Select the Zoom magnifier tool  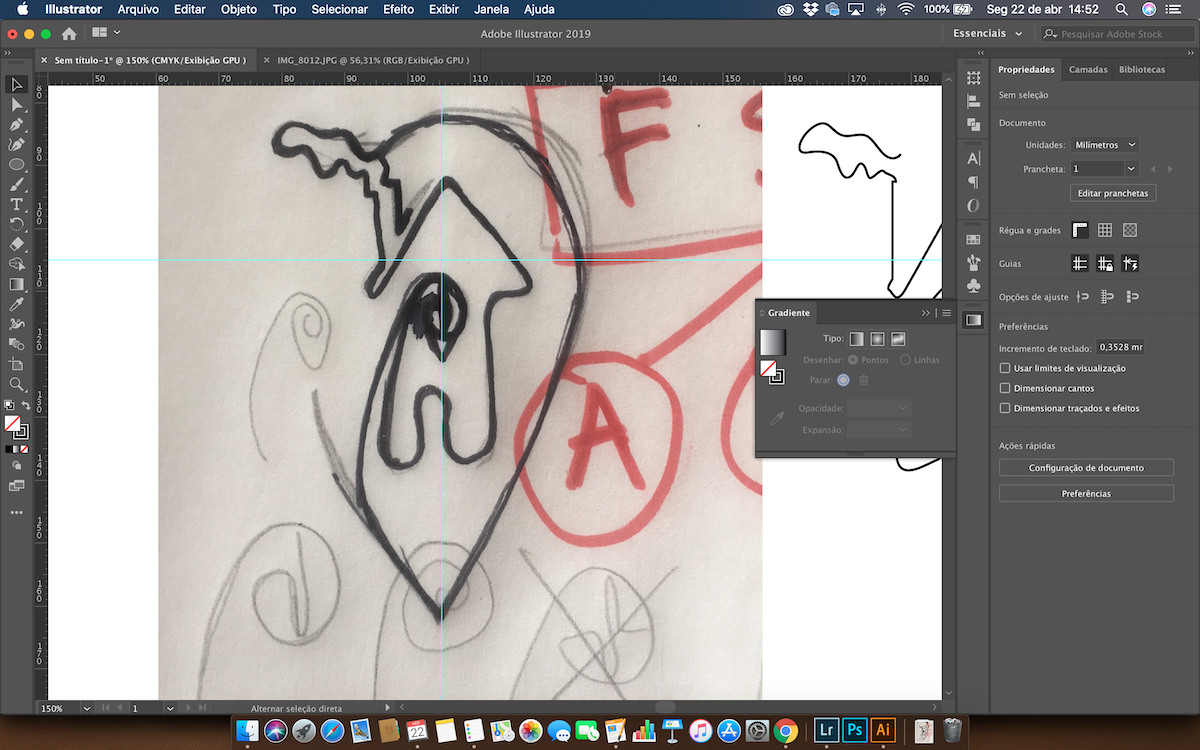point(16,384)
